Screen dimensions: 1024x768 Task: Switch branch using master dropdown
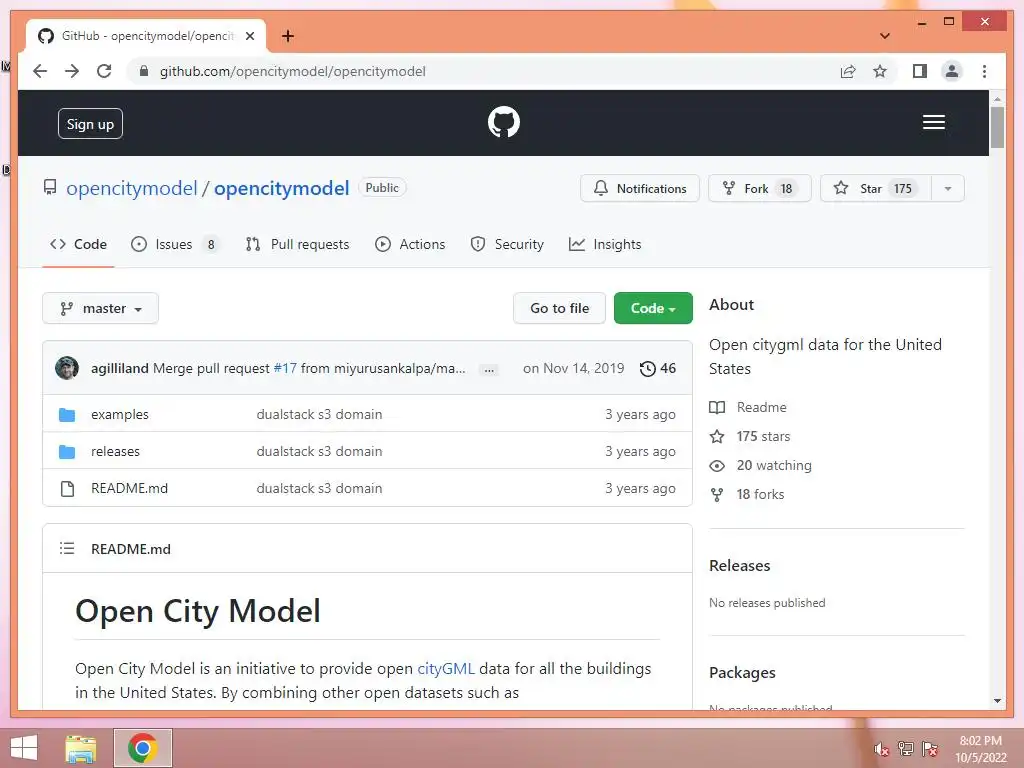click(101, 308)
